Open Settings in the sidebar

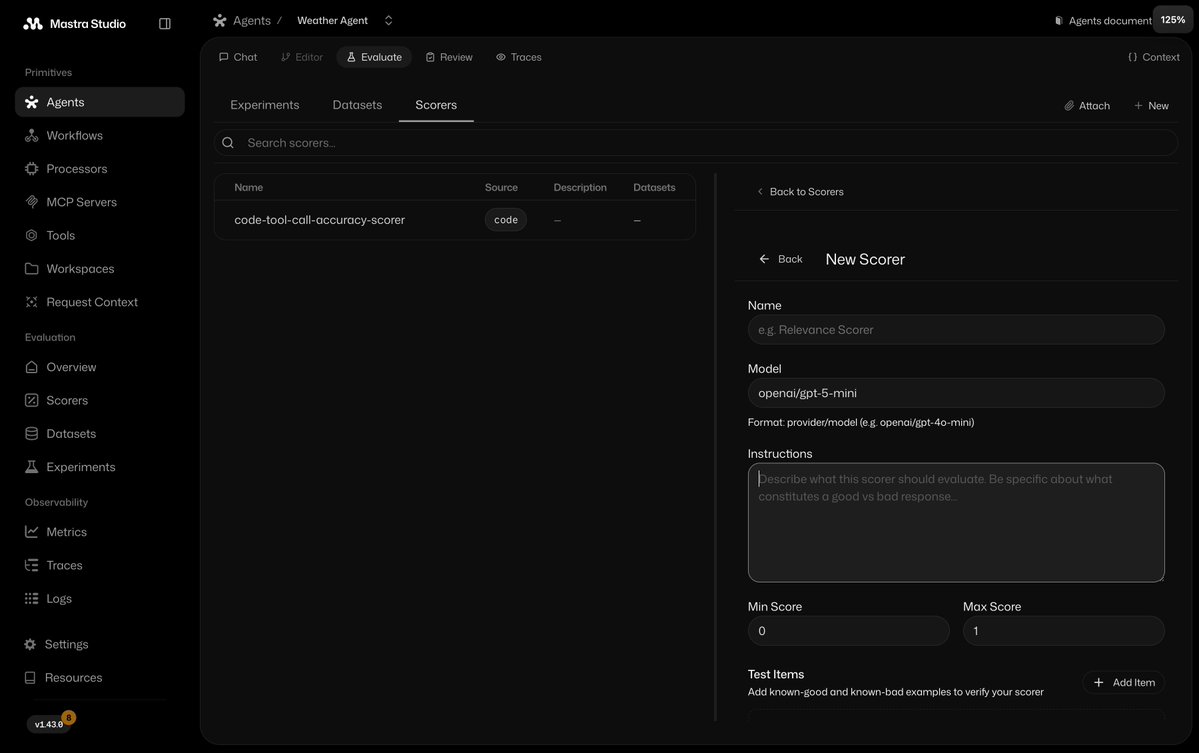click(99, 644)
